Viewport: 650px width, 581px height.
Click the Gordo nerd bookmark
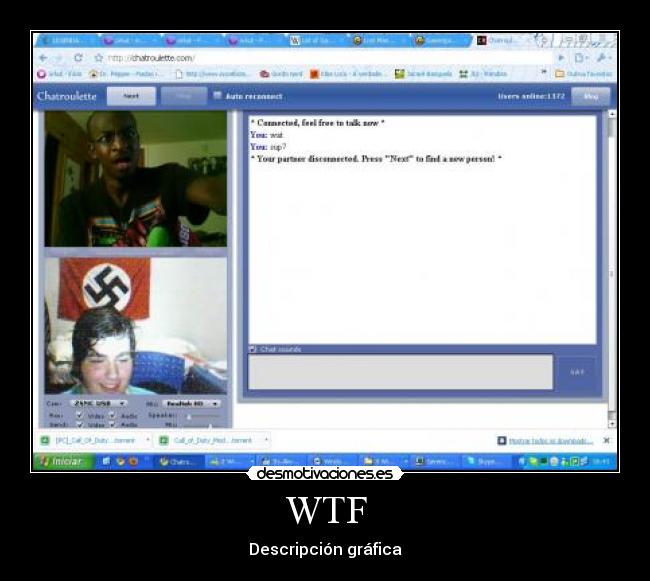coord(280,74)
